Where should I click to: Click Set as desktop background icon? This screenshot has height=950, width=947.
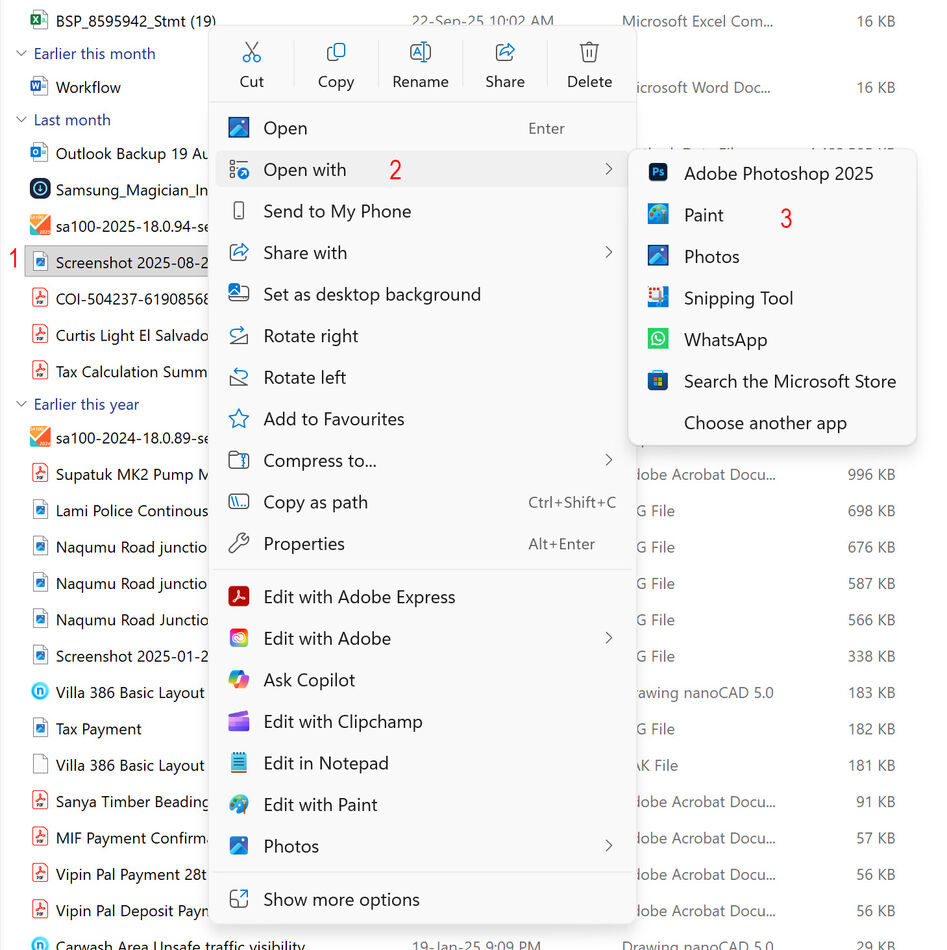(x=239, y=294)
